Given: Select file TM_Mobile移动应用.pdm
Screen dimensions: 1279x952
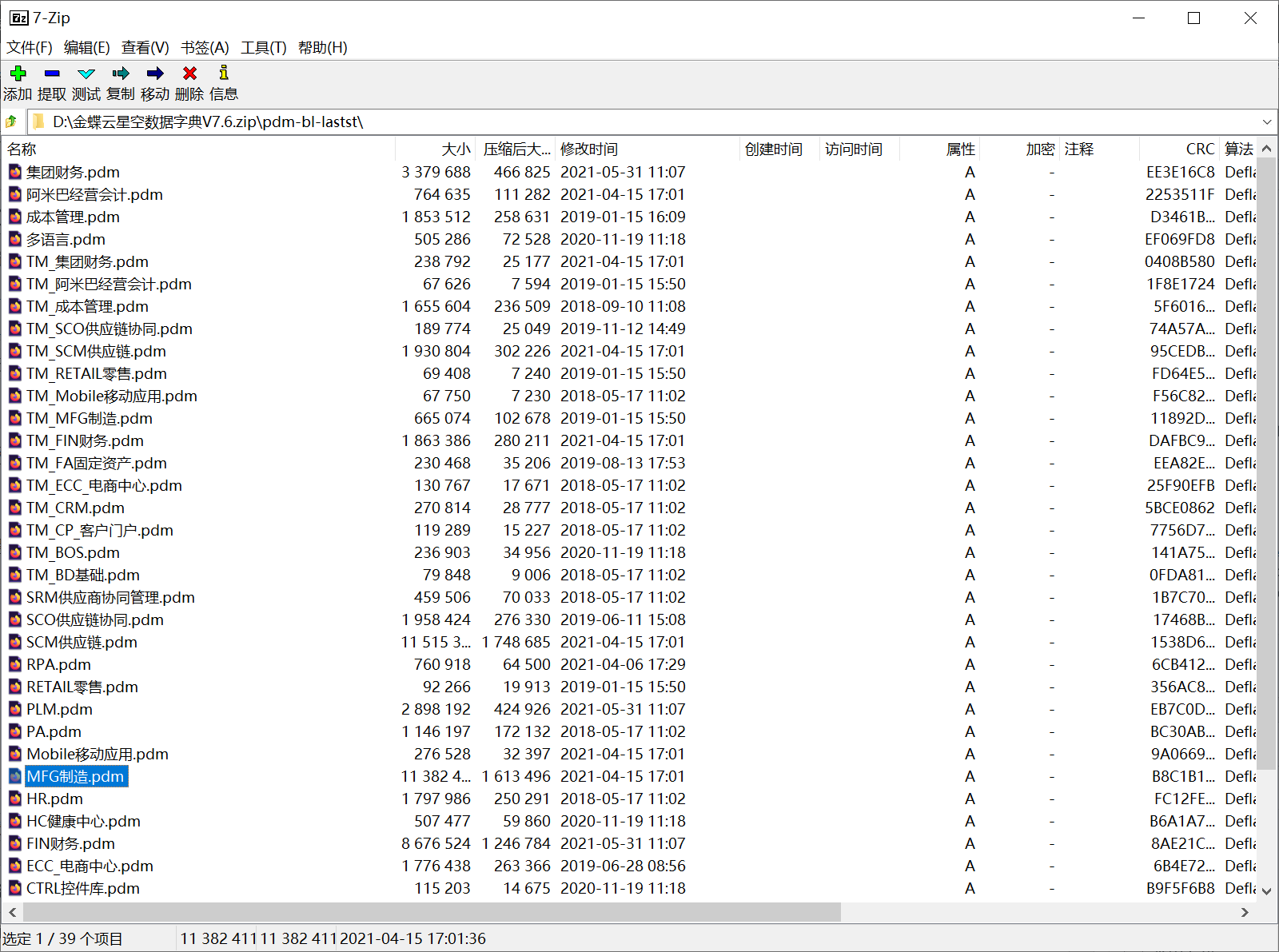Looking at the screenshot, I should [112, 396].
